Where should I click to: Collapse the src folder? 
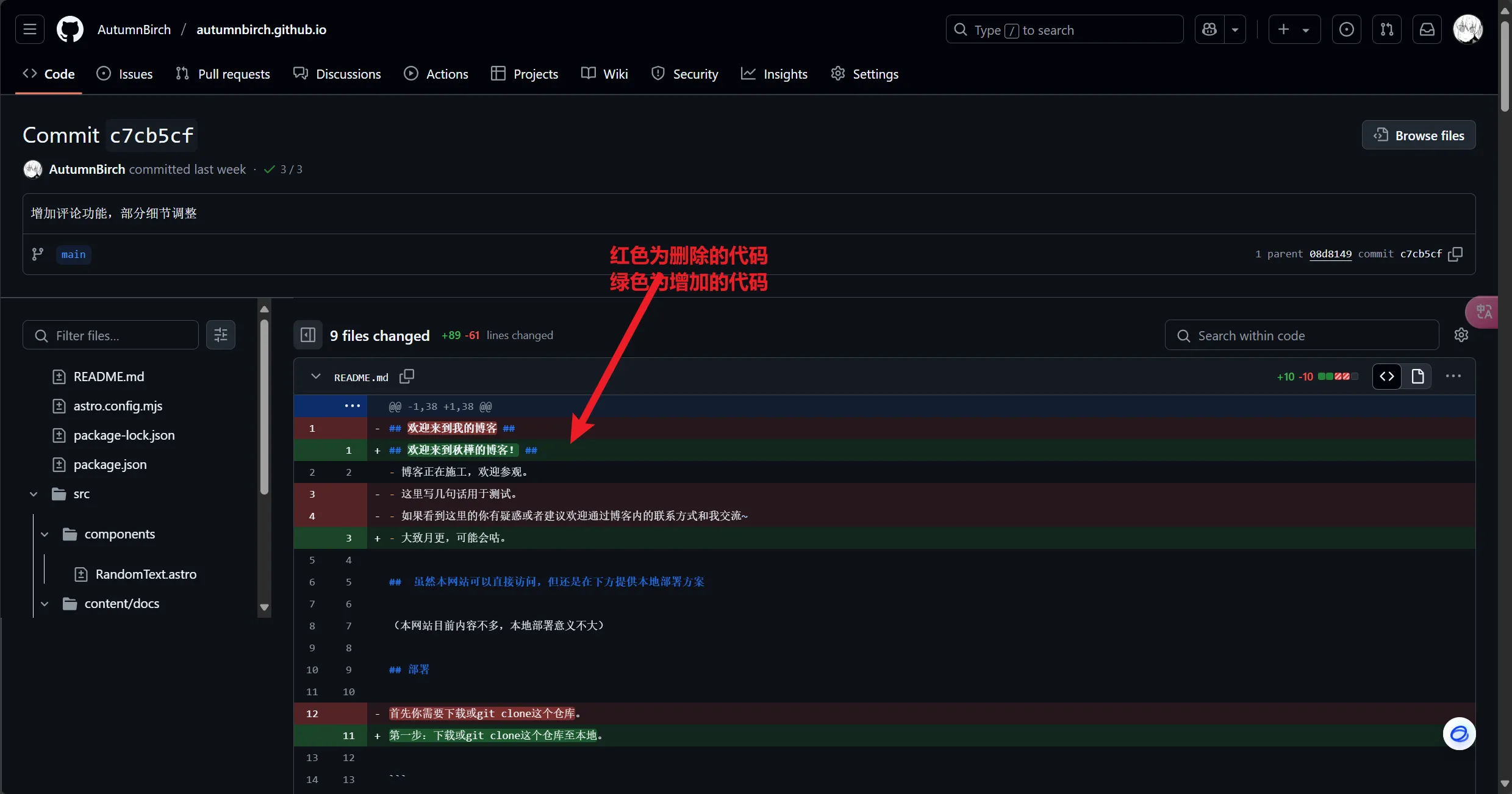click(x=34, y=494)
